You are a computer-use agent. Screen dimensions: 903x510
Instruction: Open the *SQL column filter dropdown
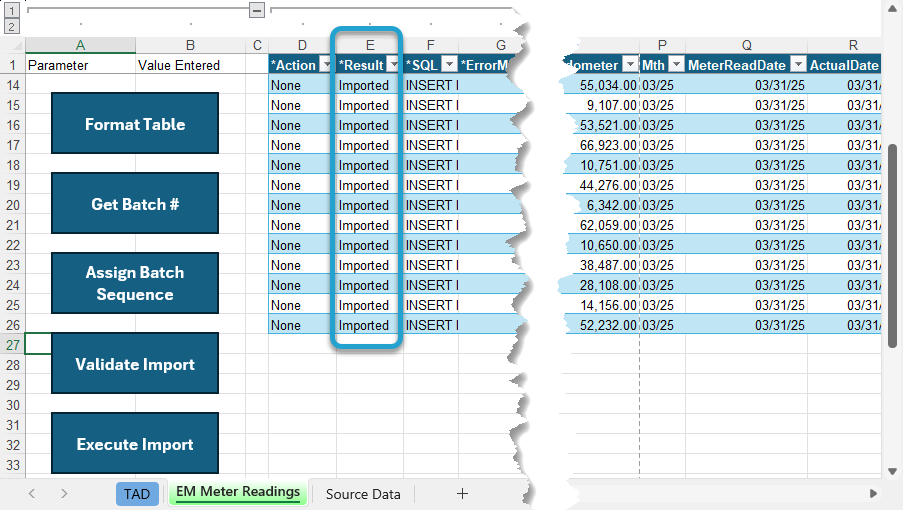(x=450, y=64)
